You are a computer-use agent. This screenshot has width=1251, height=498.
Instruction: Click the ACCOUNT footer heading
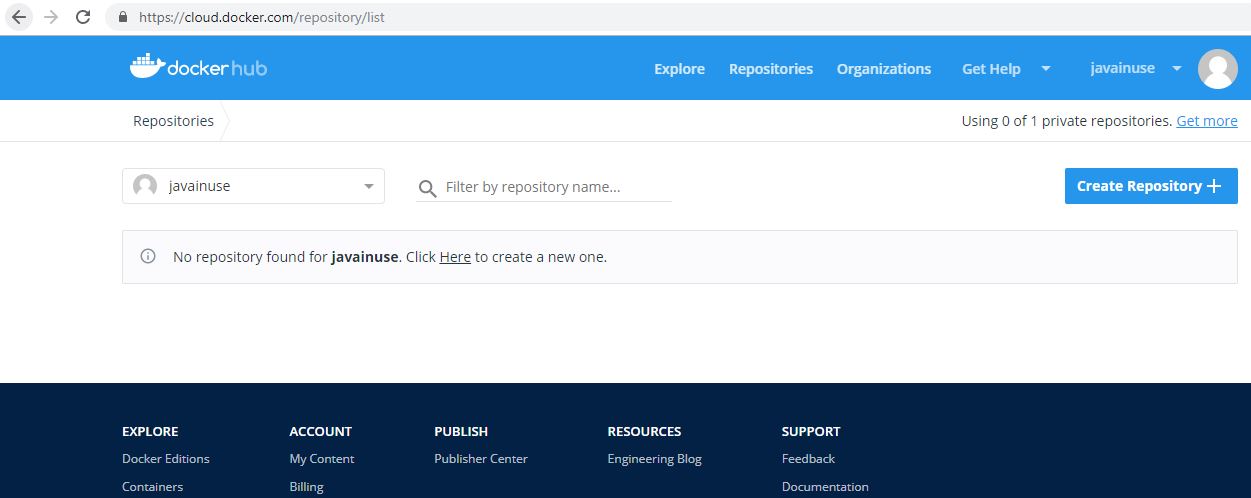tap(320, 432)
